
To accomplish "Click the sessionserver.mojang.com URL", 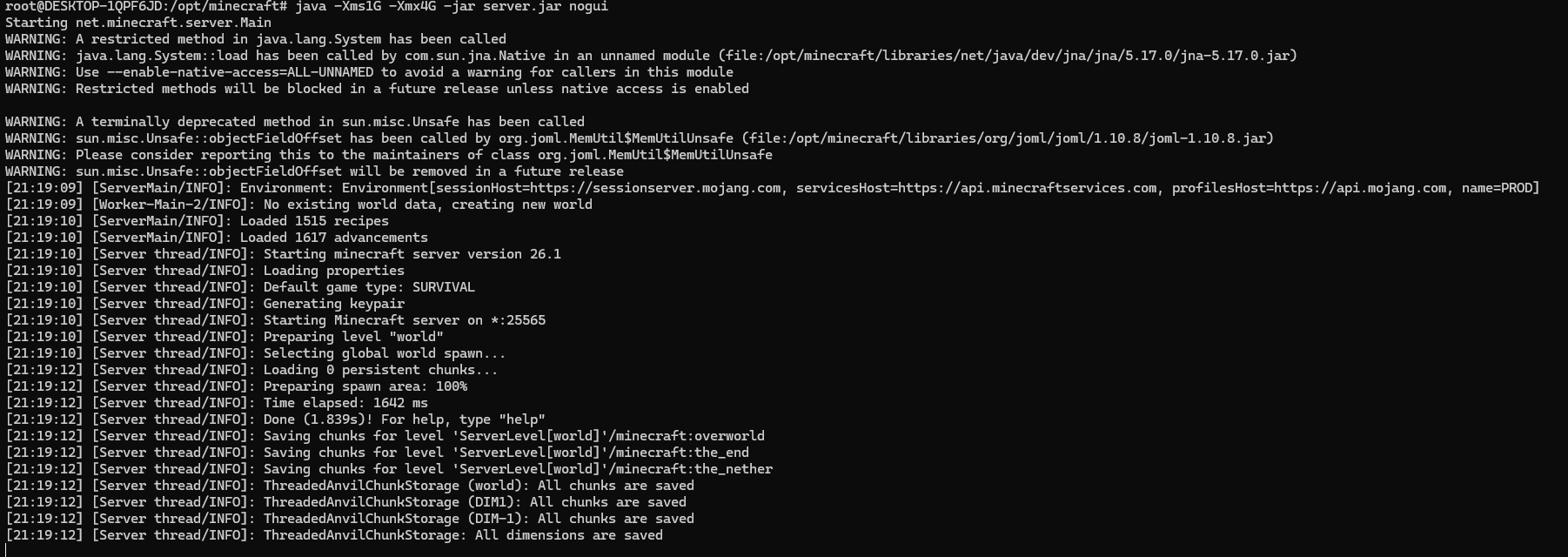I will (637, 188).
